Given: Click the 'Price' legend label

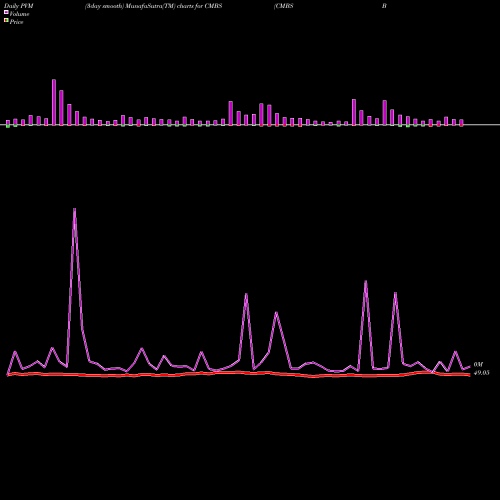Looking at the screenshot, I should (16, 22).
